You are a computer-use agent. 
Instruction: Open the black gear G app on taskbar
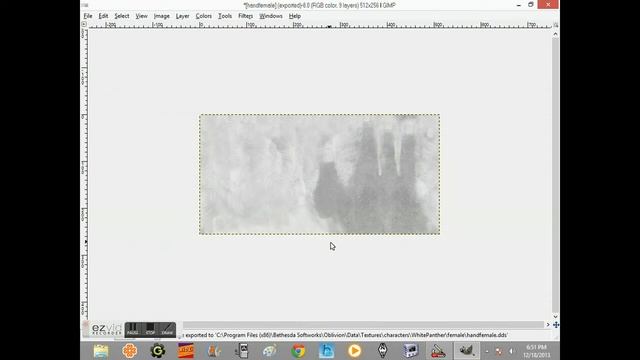click(x=158, y=351)
